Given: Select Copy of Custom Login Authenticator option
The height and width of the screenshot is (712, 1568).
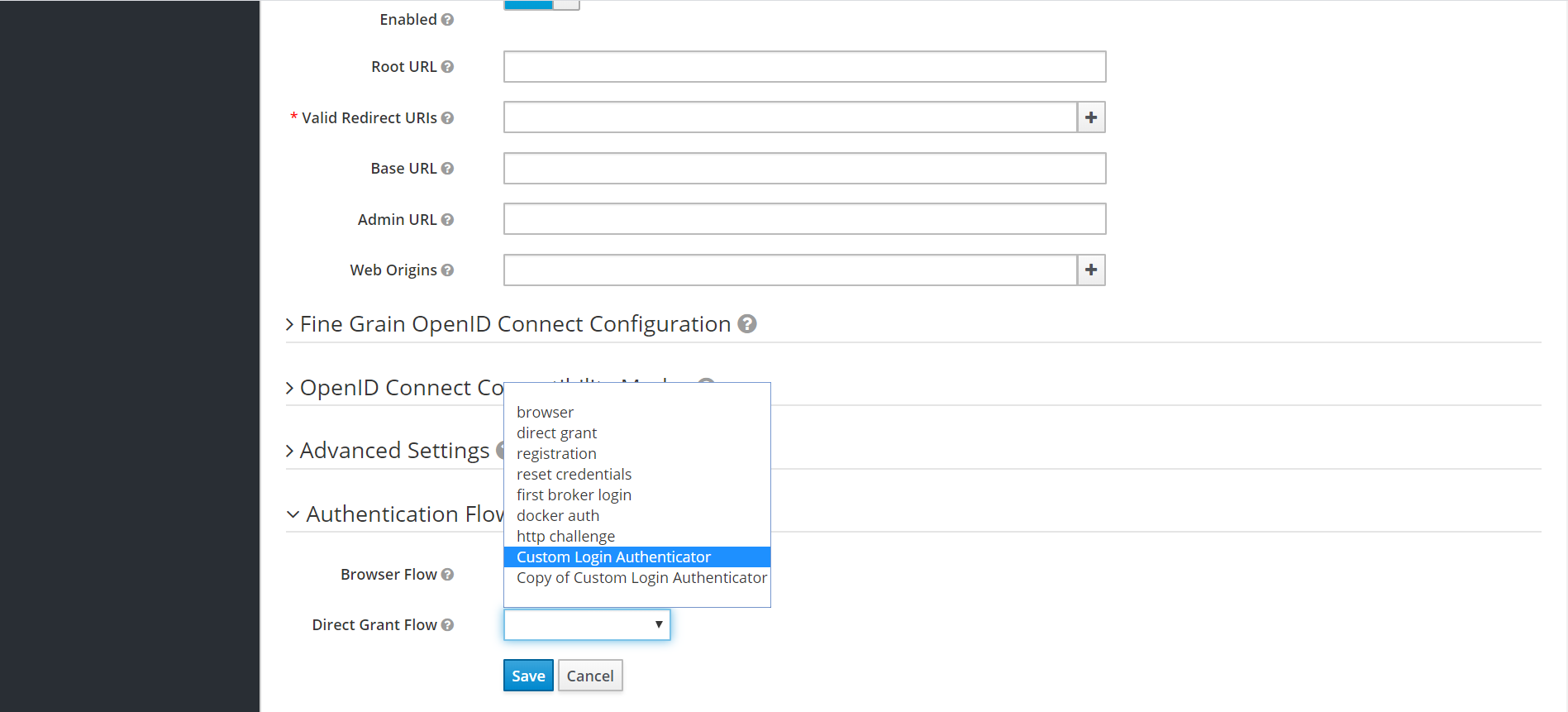Looking at the screenshot, I should [641, 578].
